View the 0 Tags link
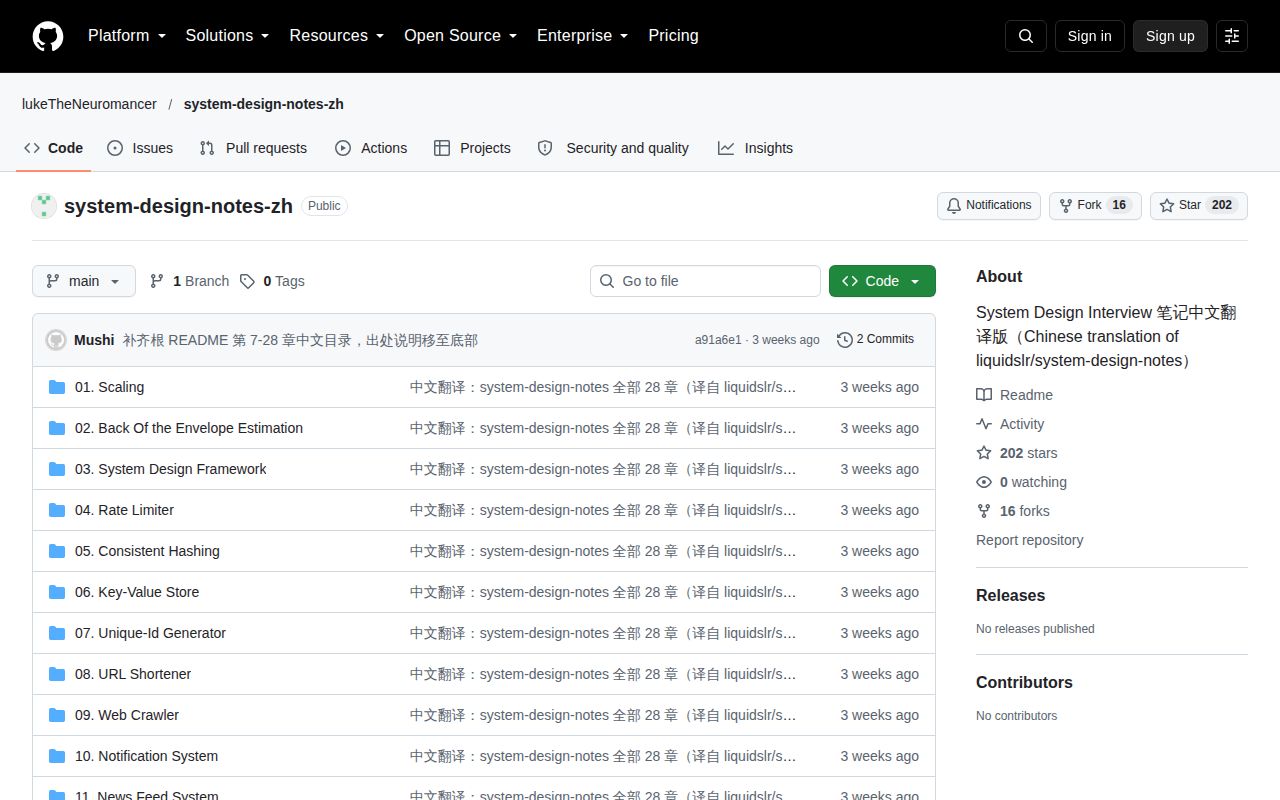 click(x=272, y=281)
